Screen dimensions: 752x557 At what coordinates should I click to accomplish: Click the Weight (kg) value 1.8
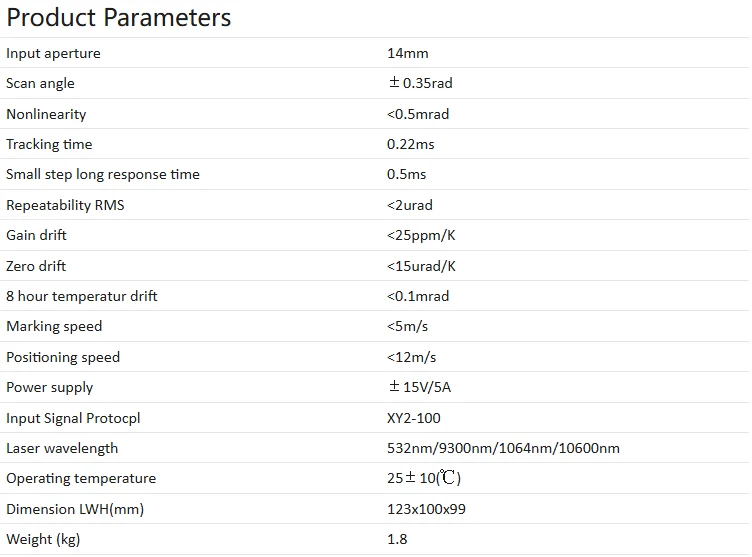[x=397, y=539]
